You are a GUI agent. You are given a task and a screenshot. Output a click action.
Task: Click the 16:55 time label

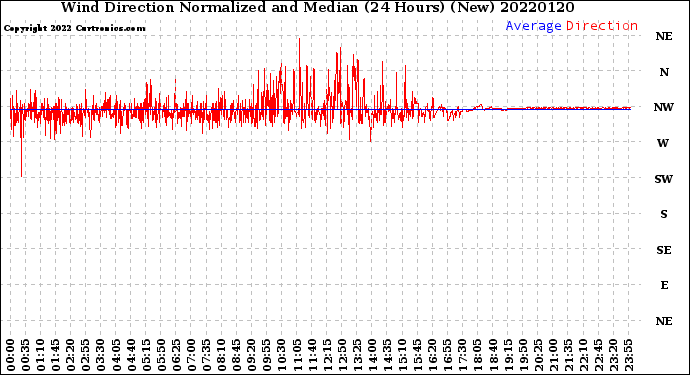tap(448, 355)
